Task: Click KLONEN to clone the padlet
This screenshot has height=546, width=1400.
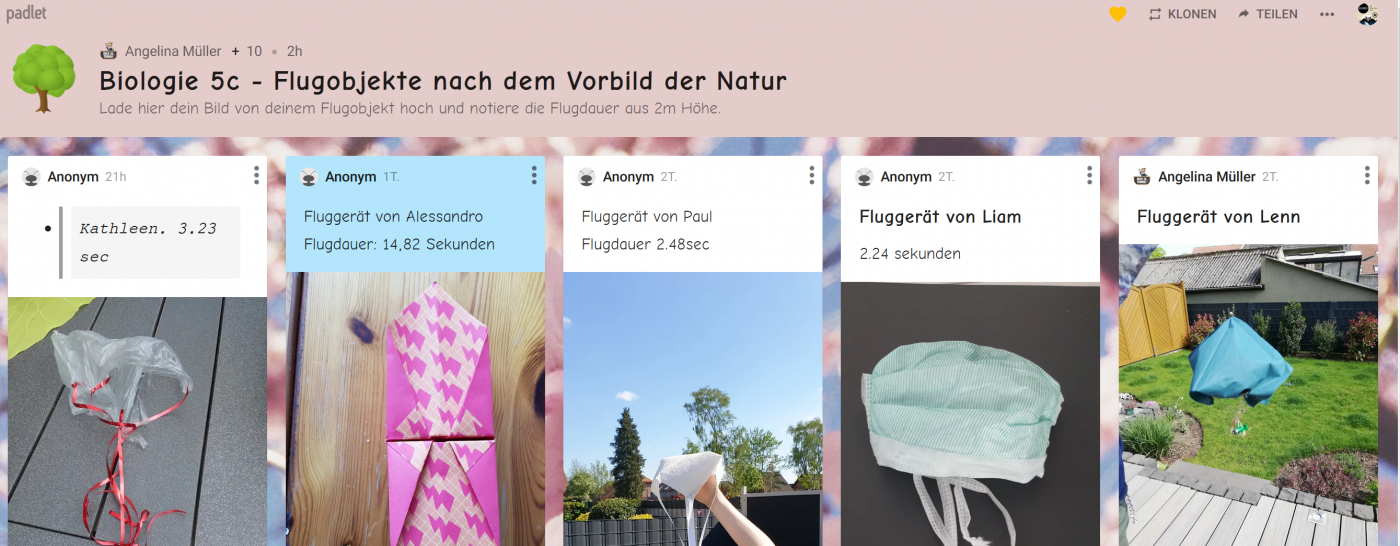Action: coord(1182,14)
